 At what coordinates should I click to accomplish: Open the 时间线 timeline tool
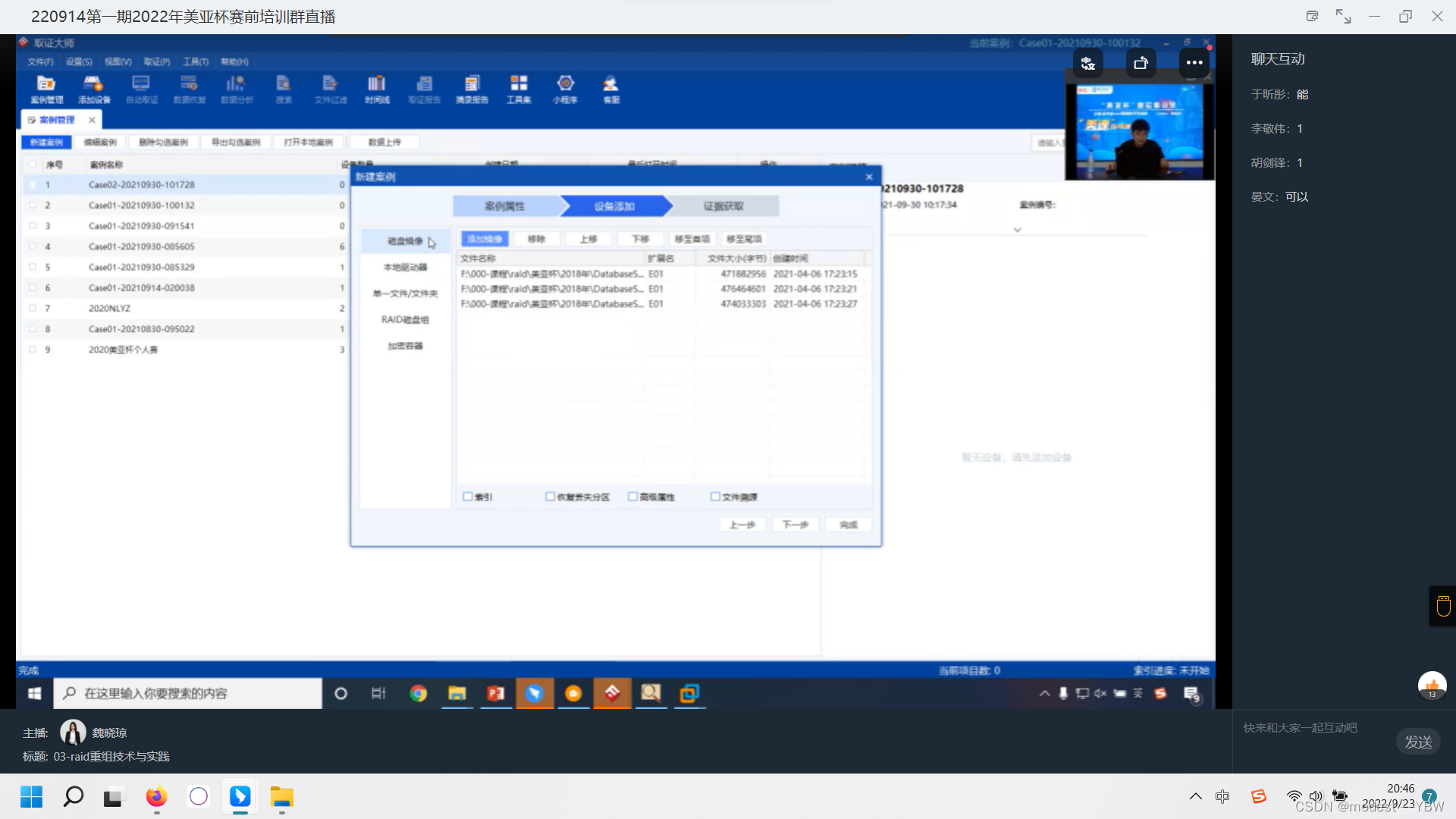(377, 89)
